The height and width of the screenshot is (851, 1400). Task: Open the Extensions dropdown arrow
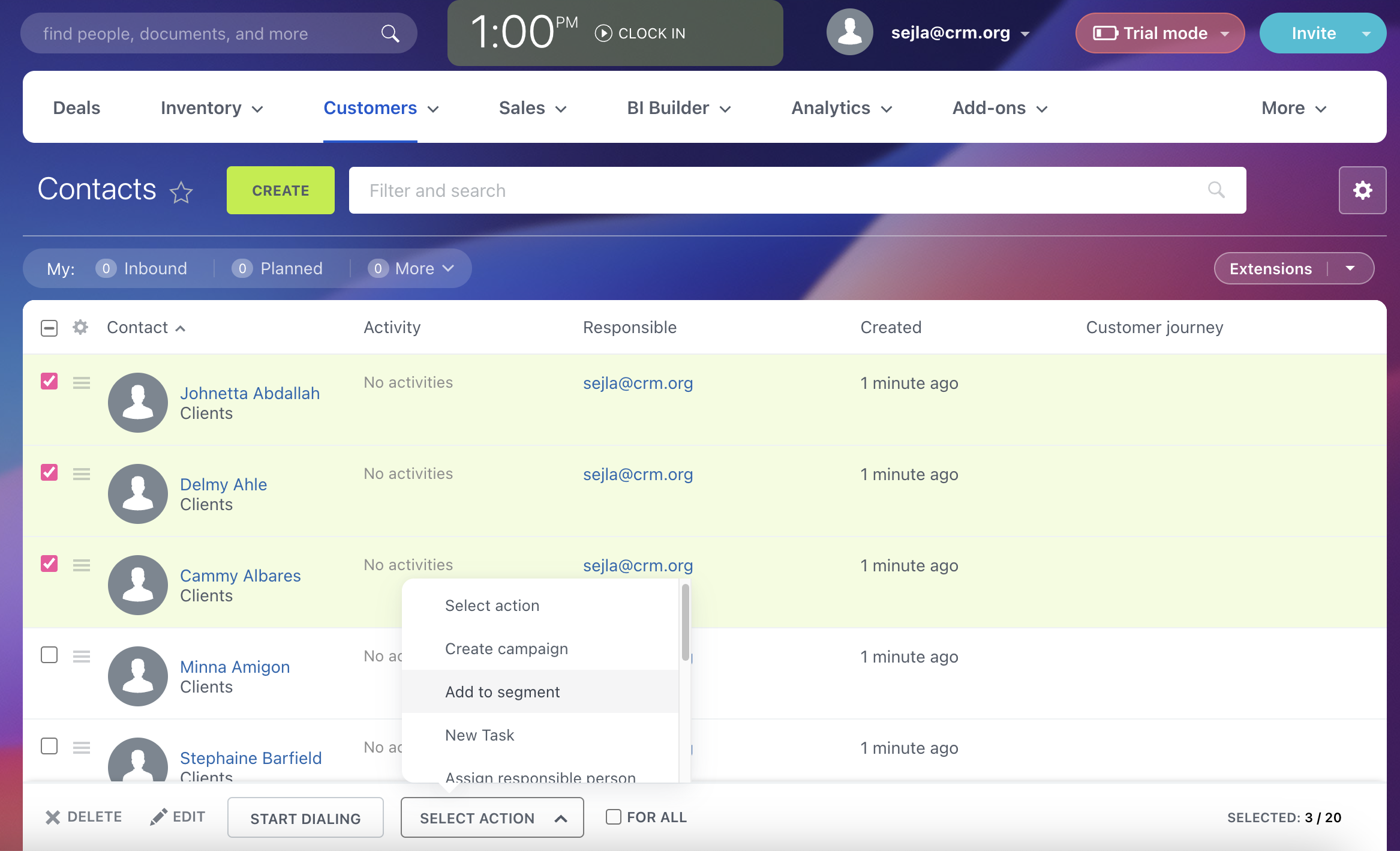(1350, 268)
